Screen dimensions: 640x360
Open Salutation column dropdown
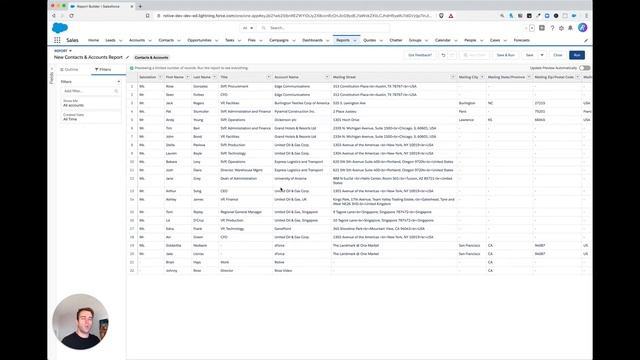[160, 77]
